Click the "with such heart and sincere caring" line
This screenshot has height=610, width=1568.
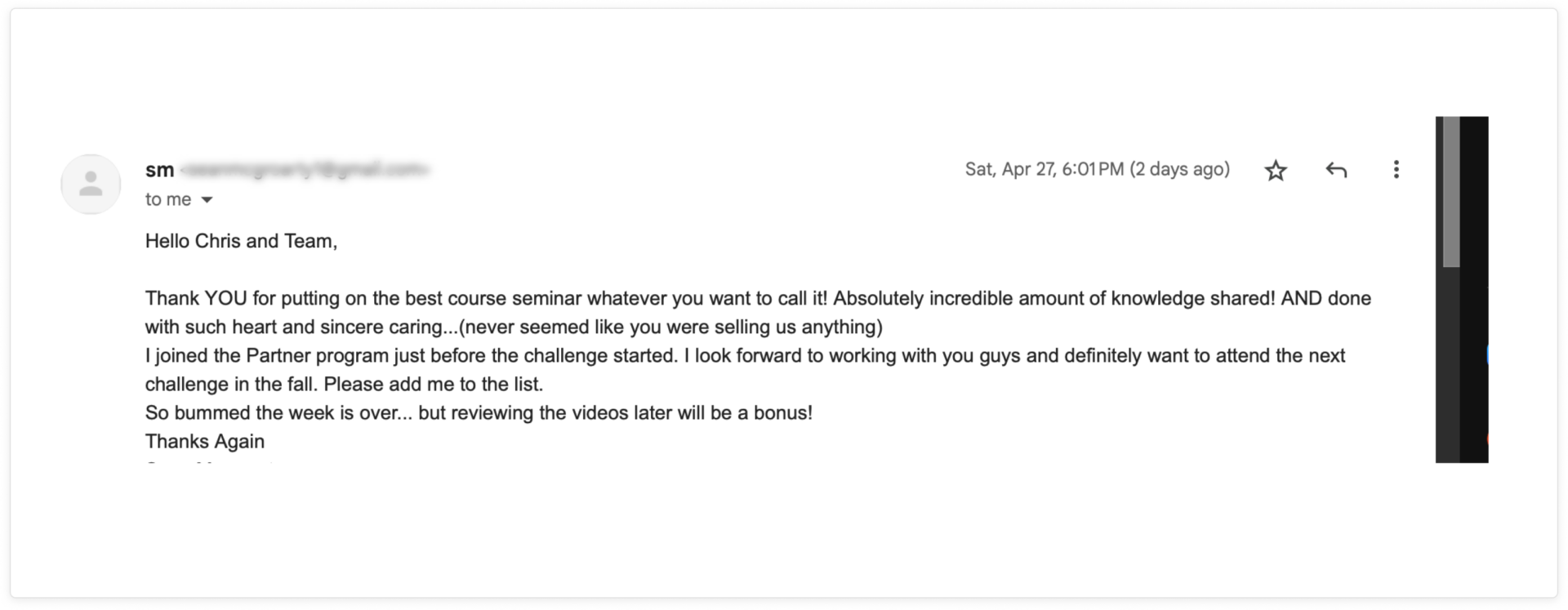(x=514, y=327)
